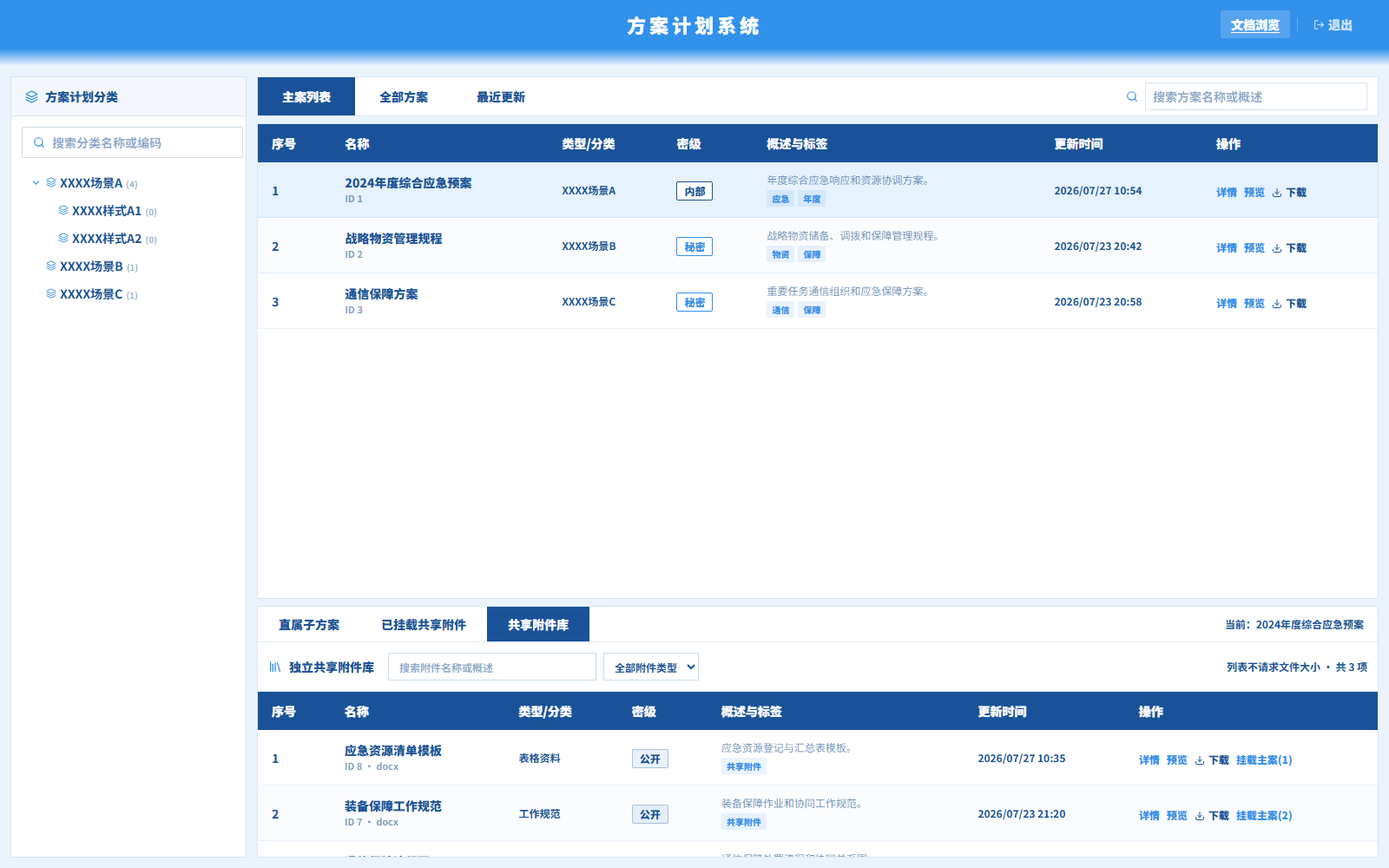Viewport: 1389px width, 868px height.
Task: Click the search icon beside 搜索方案名称或概述
Action: pos(1132,96)
